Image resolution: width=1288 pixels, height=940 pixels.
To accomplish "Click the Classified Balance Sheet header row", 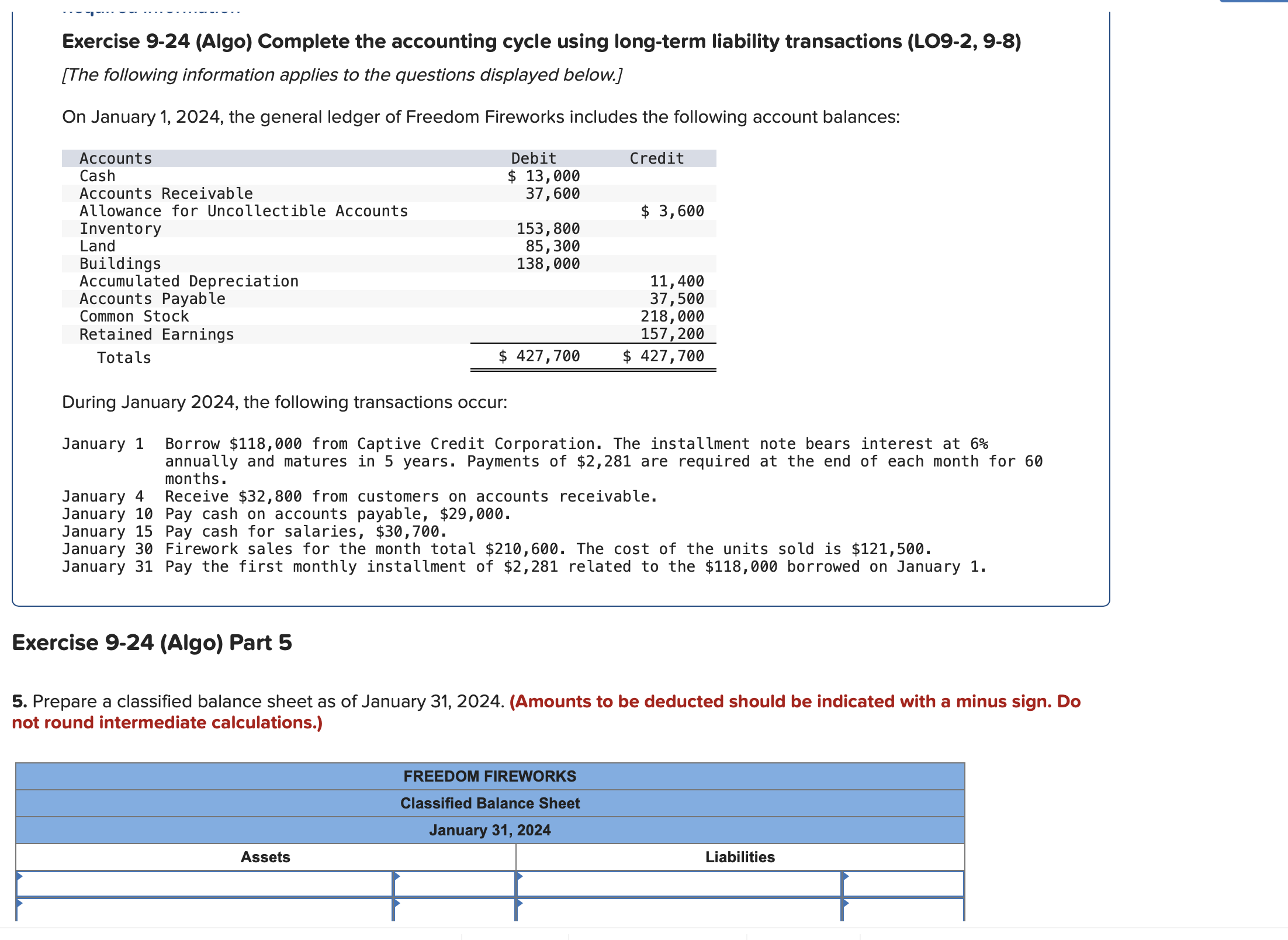I will point(490,803).
